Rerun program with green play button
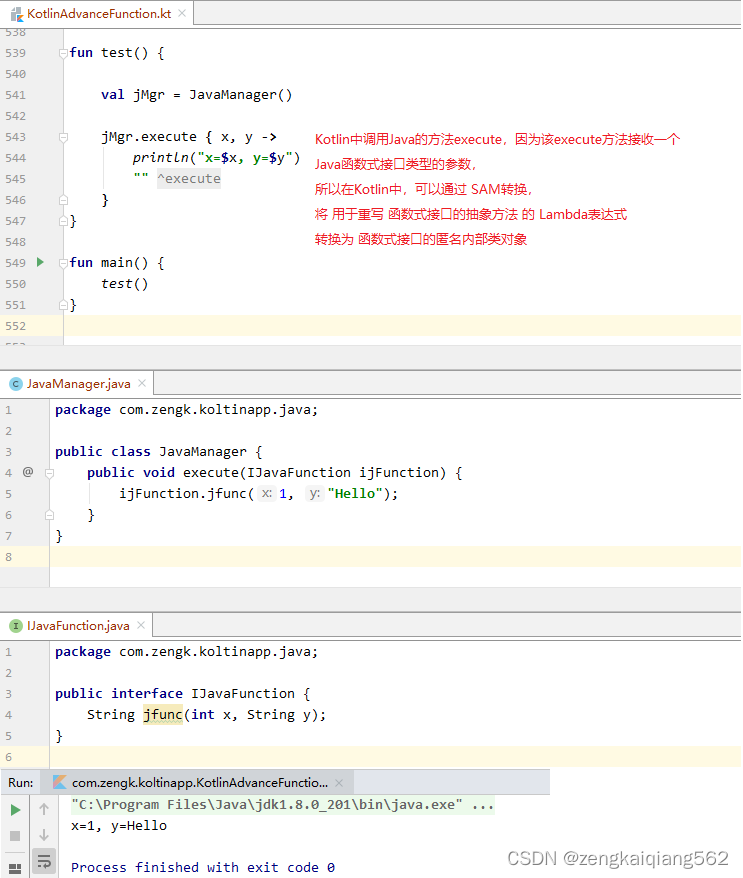The height and width of the screenshot is (878, 743). click(x=16, y=810)
